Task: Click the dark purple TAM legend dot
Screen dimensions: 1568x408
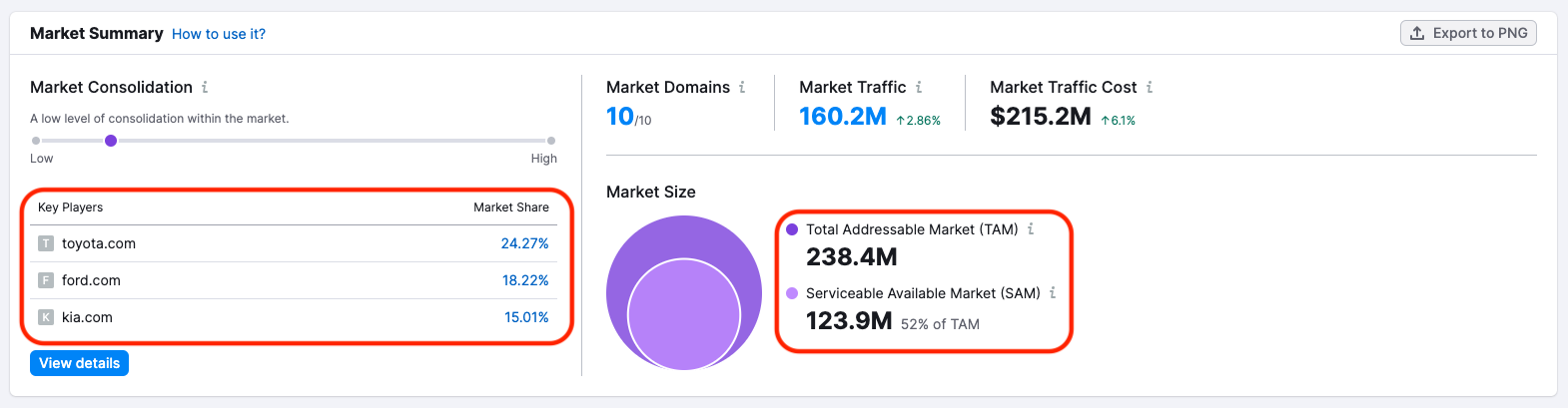Action: tap(792, 229)
